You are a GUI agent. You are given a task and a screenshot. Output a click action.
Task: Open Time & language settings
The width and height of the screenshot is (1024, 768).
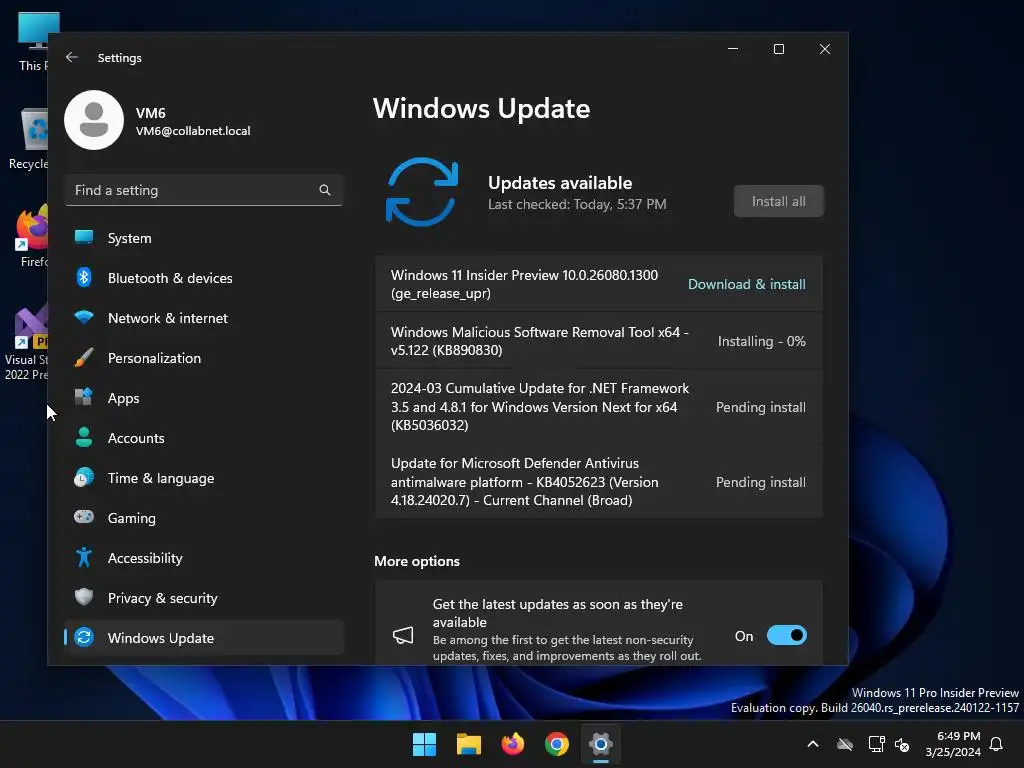click(204, 477)
